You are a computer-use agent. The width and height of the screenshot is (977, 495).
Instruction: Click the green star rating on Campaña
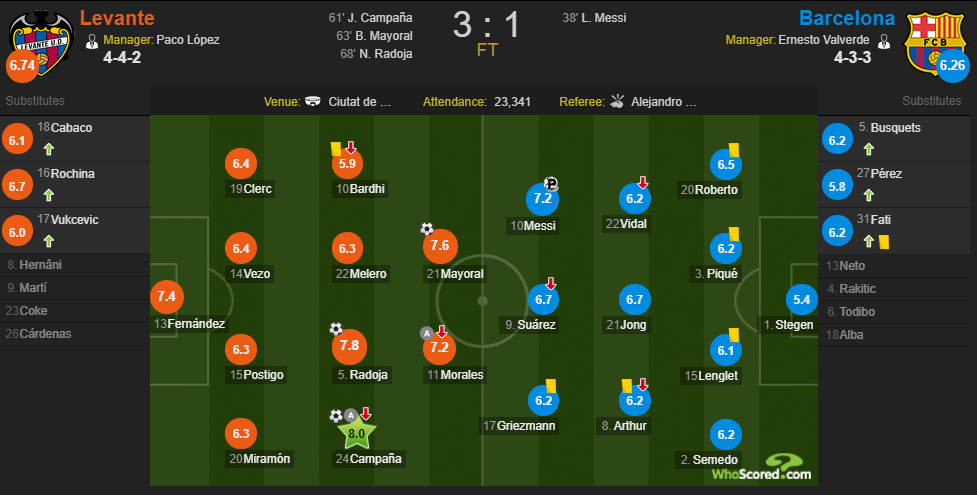[x=356, y=433]
